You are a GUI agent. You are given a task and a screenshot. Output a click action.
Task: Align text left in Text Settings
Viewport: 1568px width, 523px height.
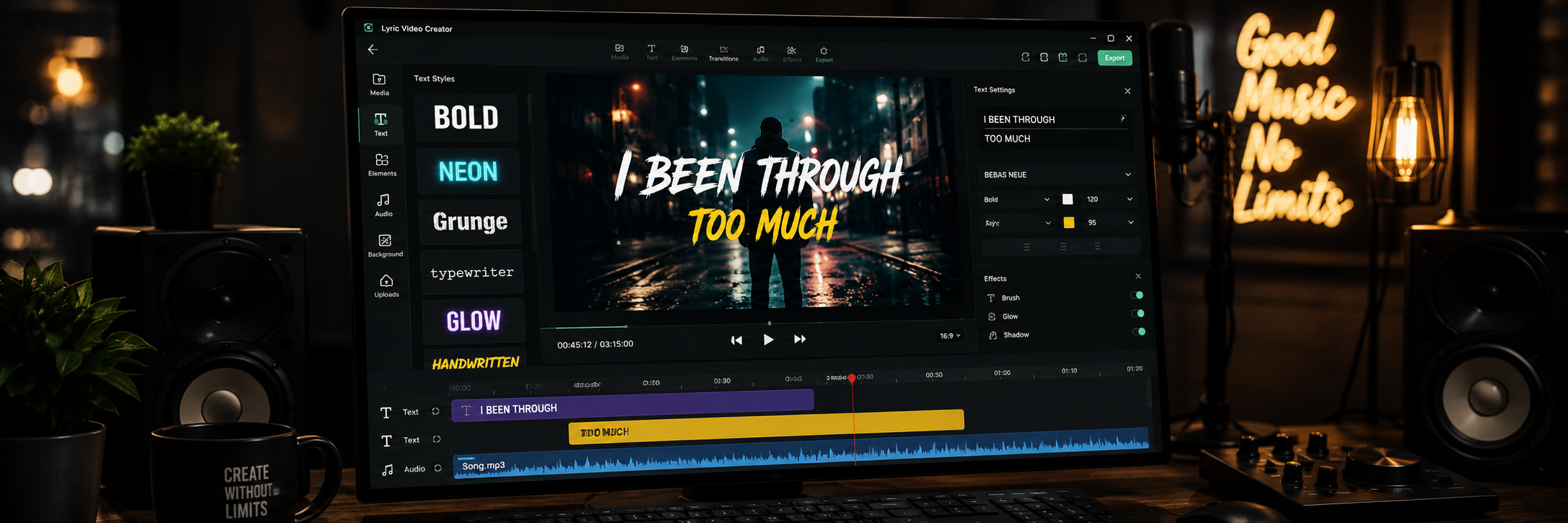(1027, 247)
